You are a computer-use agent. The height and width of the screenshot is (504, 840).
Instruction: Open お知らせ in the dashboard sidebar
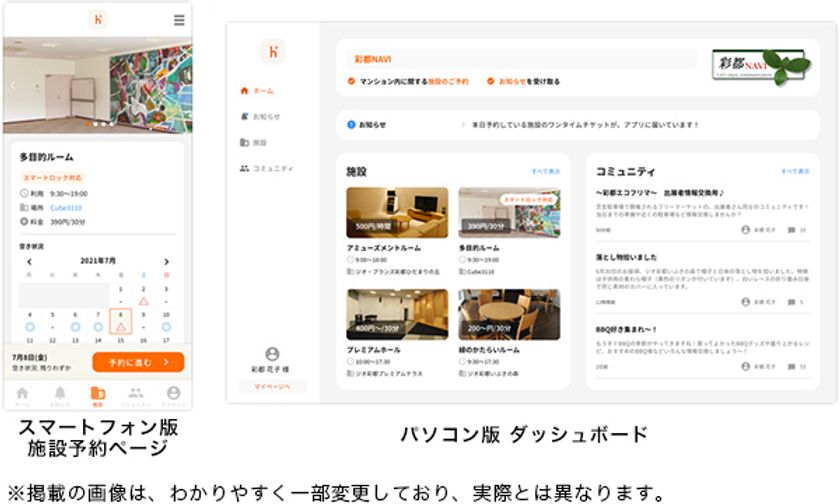point(260,116)
